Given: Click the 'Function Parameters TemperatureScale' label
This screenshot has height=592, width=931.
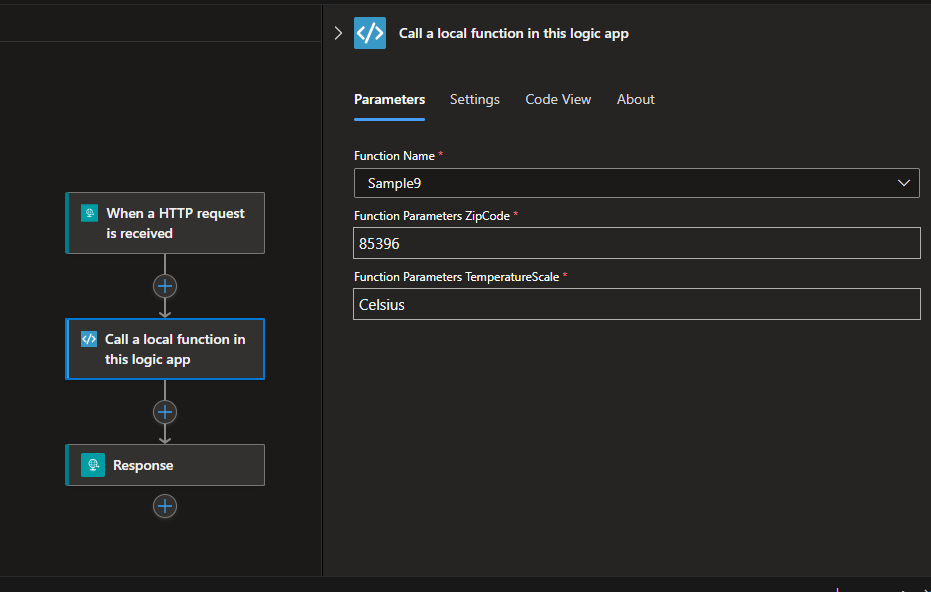Looking at the screenshot, I should [457, 277].
